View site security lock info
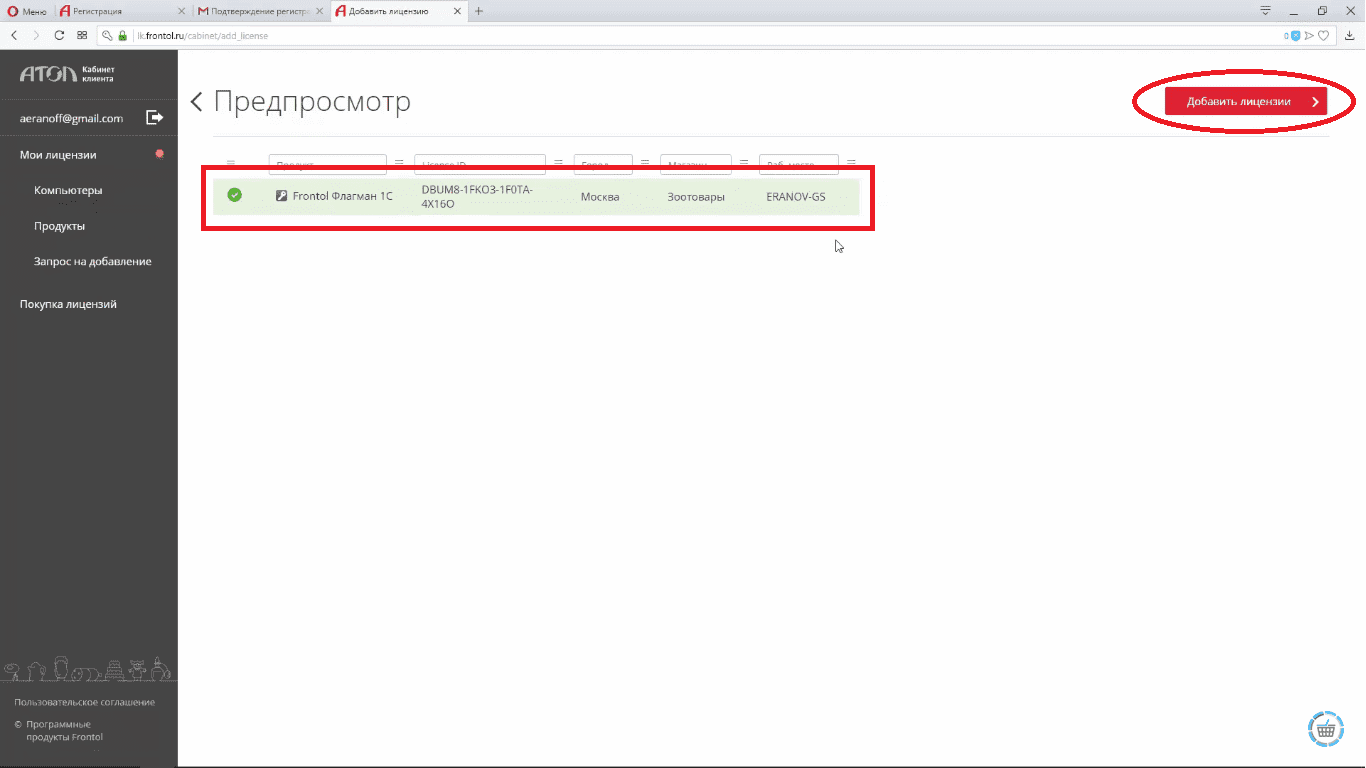 click(x=123, y=35)
